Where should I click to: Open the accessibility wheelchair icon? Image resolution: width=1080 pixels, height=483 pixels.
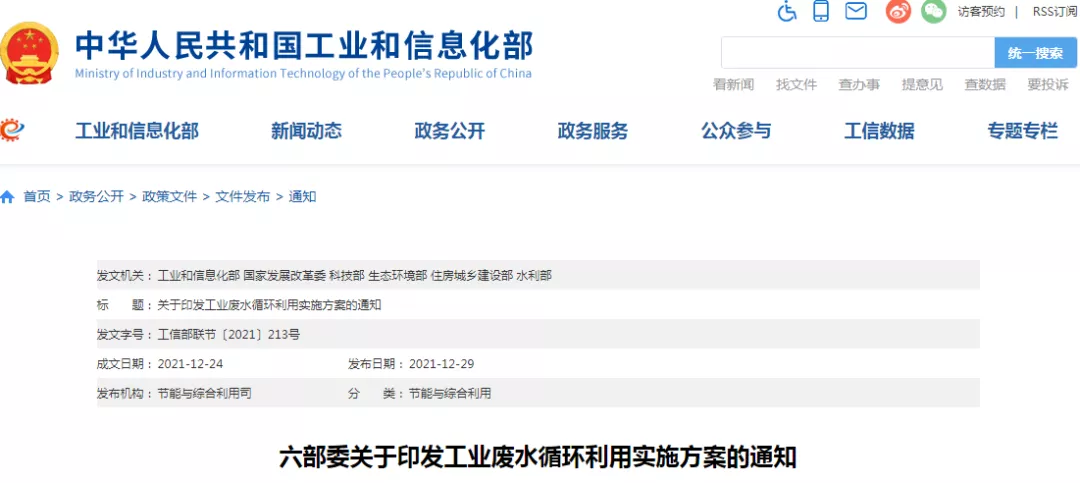point(787,11)
